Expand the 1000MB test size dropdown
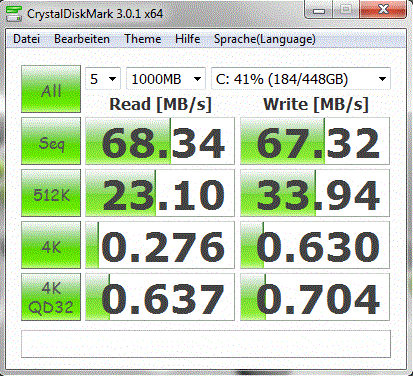This screenshot has width=413, height=376. click(166, 79)
